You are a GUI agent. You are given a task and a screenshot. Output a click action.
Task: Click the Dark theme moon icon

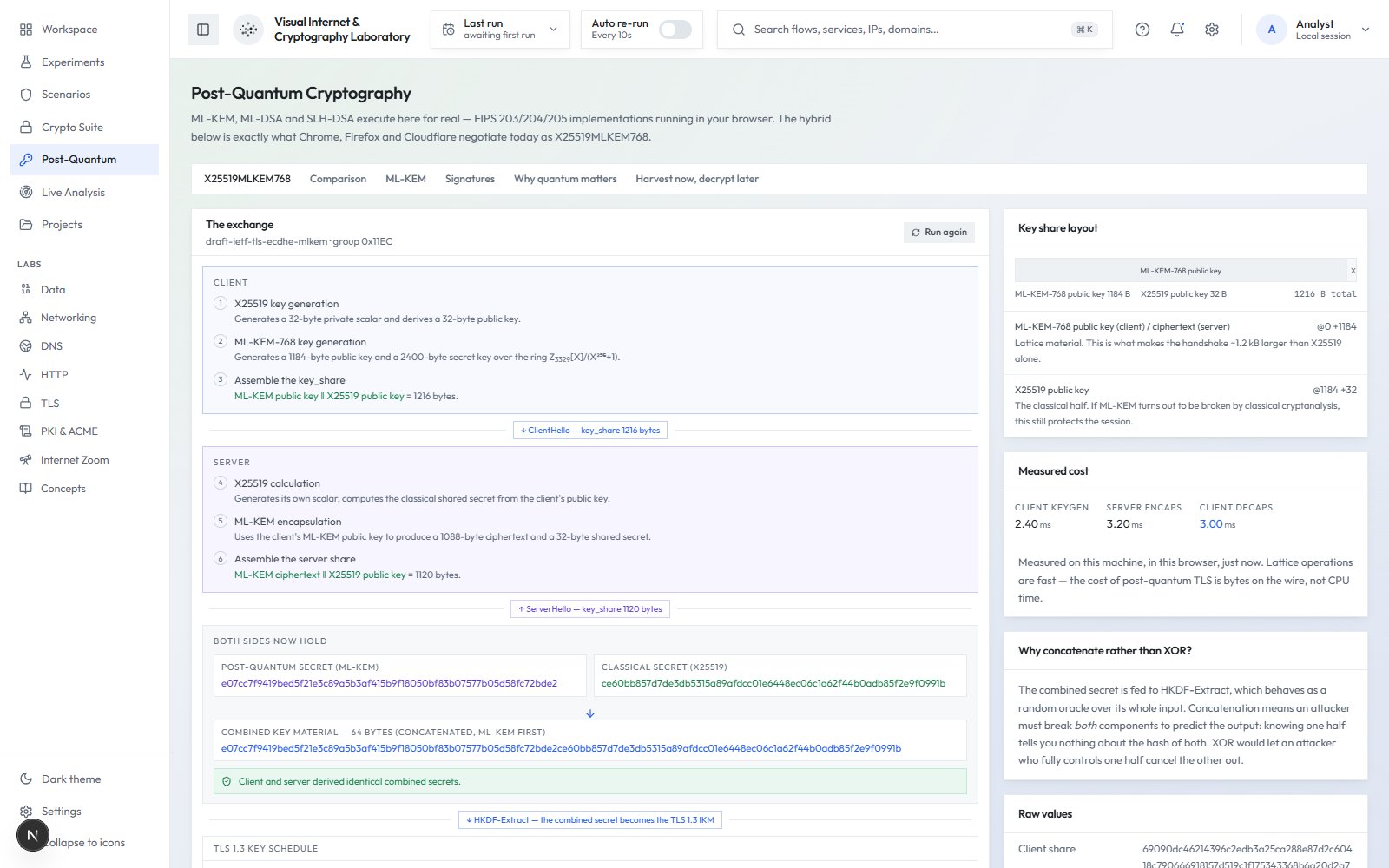click(x=26, y=779)
